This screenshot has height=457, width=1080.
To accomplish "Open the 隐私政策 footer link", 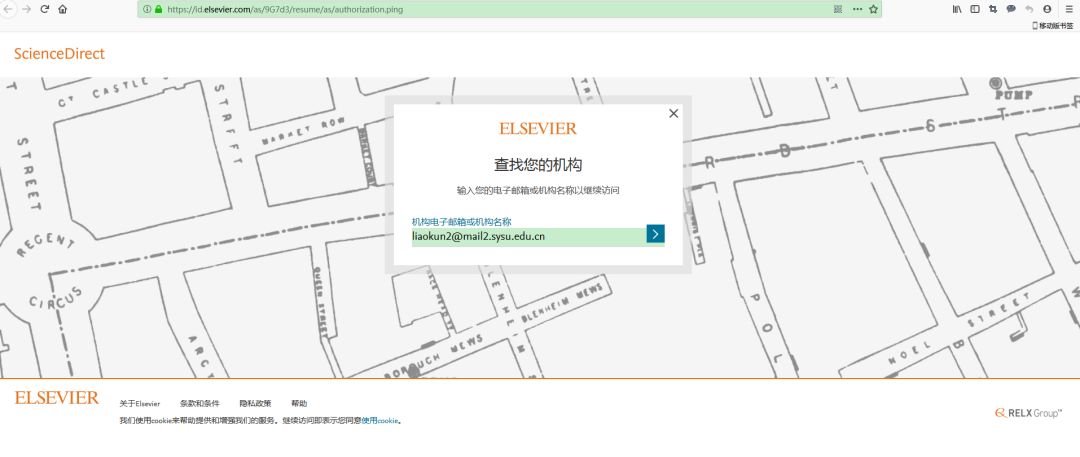I will [256, 404].
